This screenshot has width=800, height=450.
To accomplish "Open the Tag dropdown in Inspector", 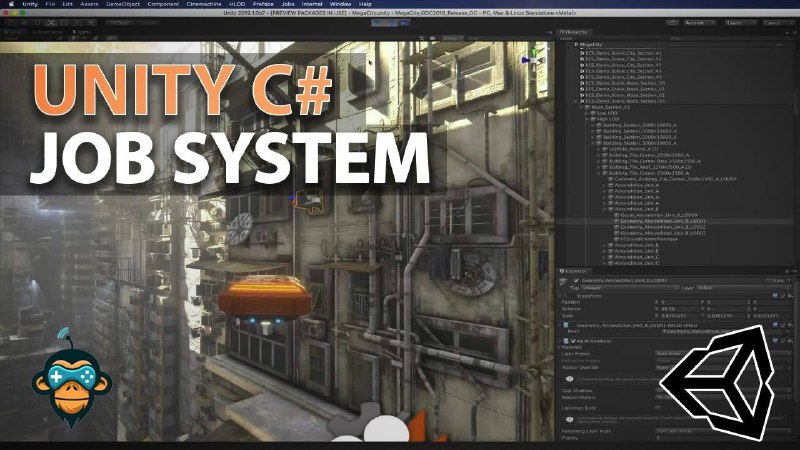I will click(630, 288).
